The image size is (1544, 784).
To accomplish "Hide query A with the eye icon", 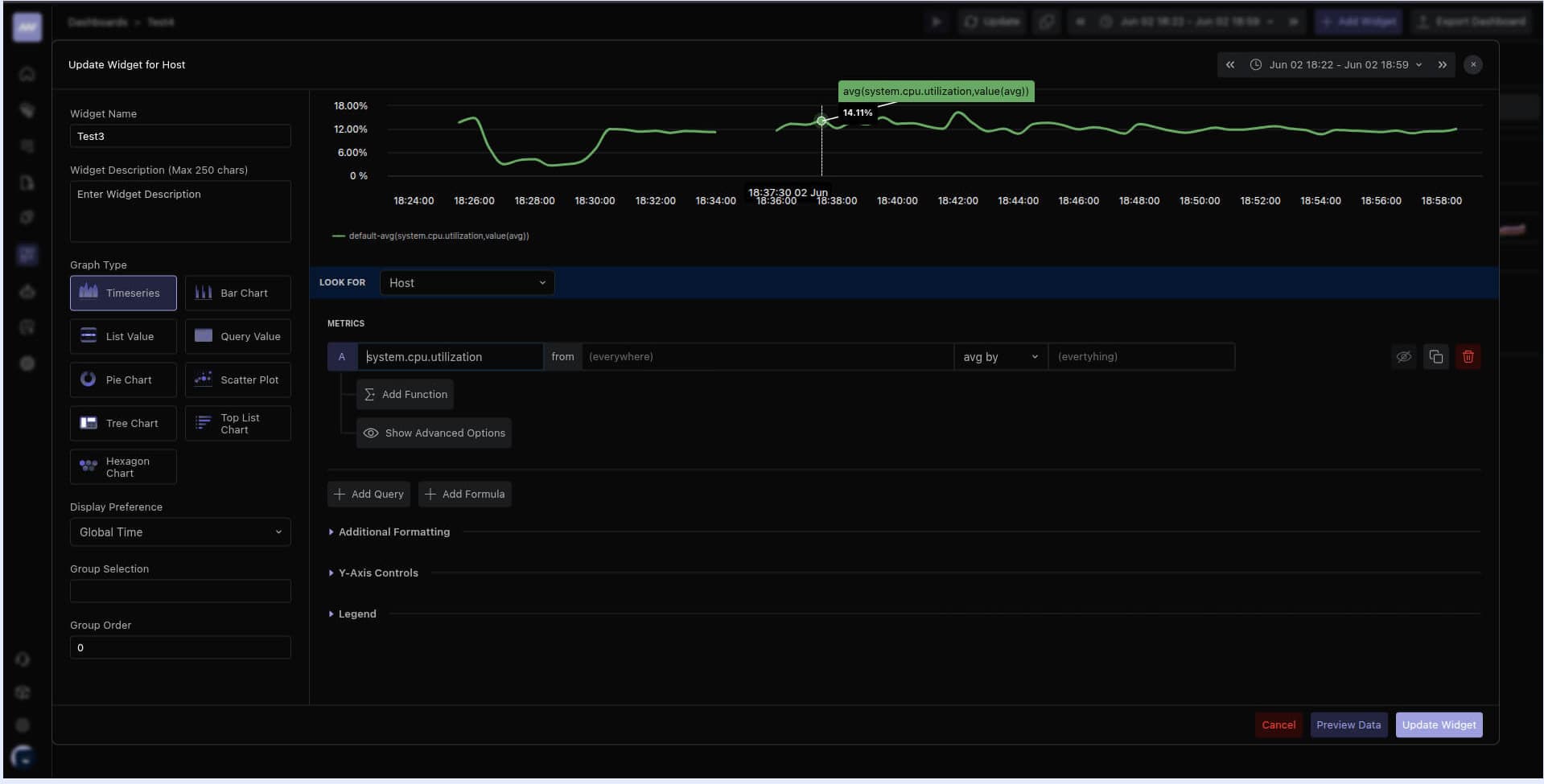I will 1404,356.
